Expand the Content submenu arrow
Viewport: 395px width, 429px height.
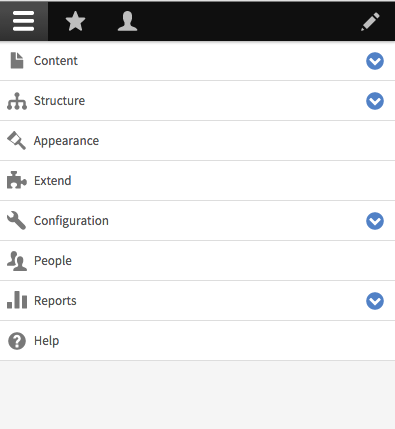tap(375, 61)
